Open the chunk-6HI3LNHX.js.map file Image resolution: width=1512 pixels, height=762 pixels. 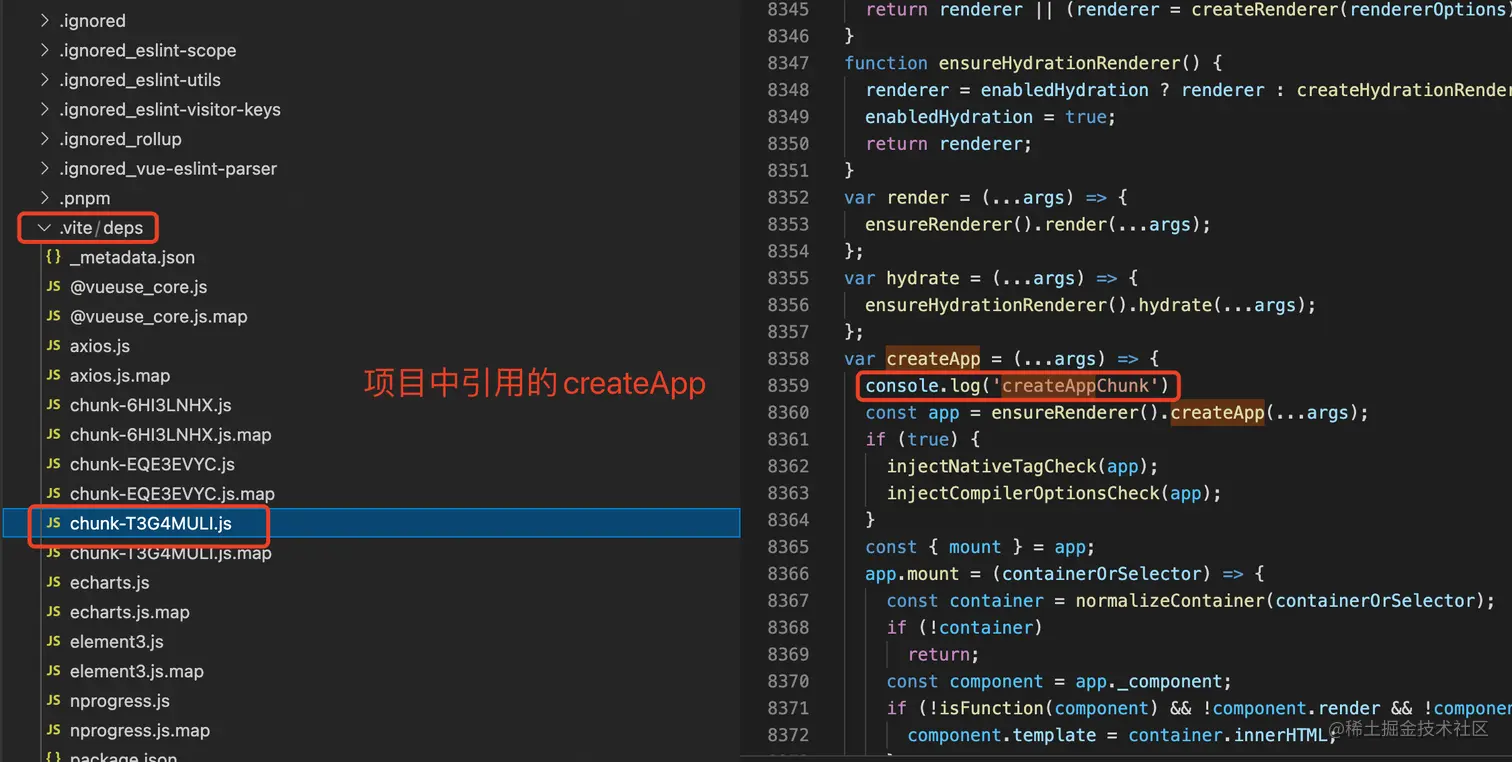pos(170,434)
